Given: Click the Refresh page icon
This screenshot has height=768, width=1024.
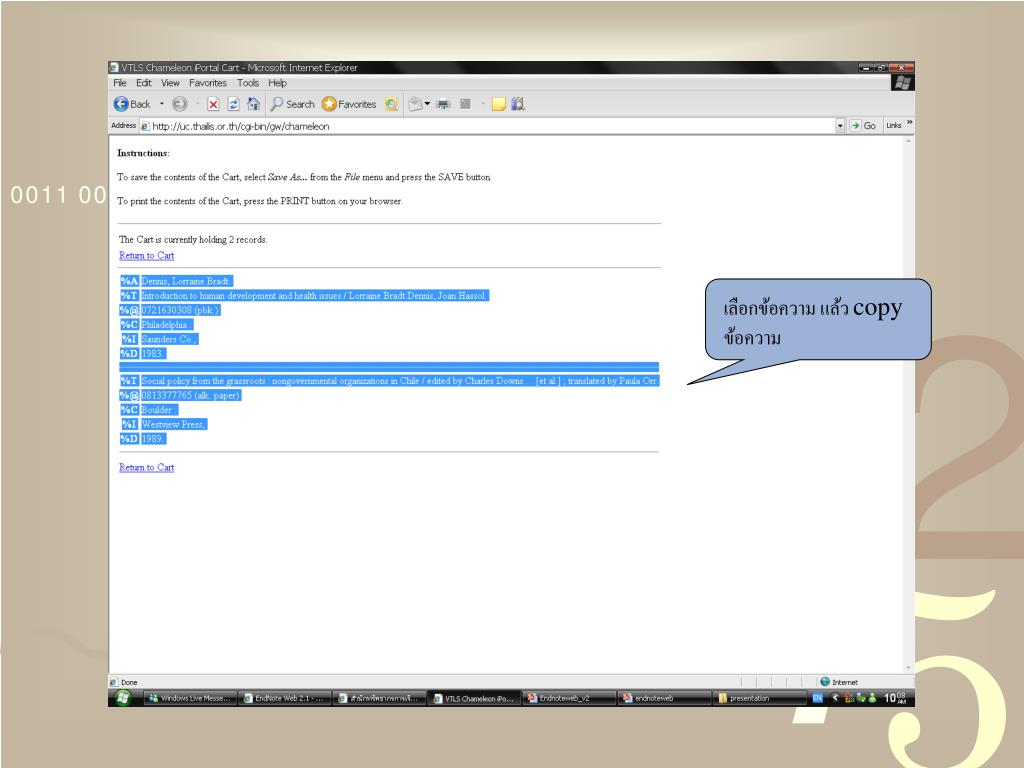Looking at the screenshot, I should tap(233, 104).
